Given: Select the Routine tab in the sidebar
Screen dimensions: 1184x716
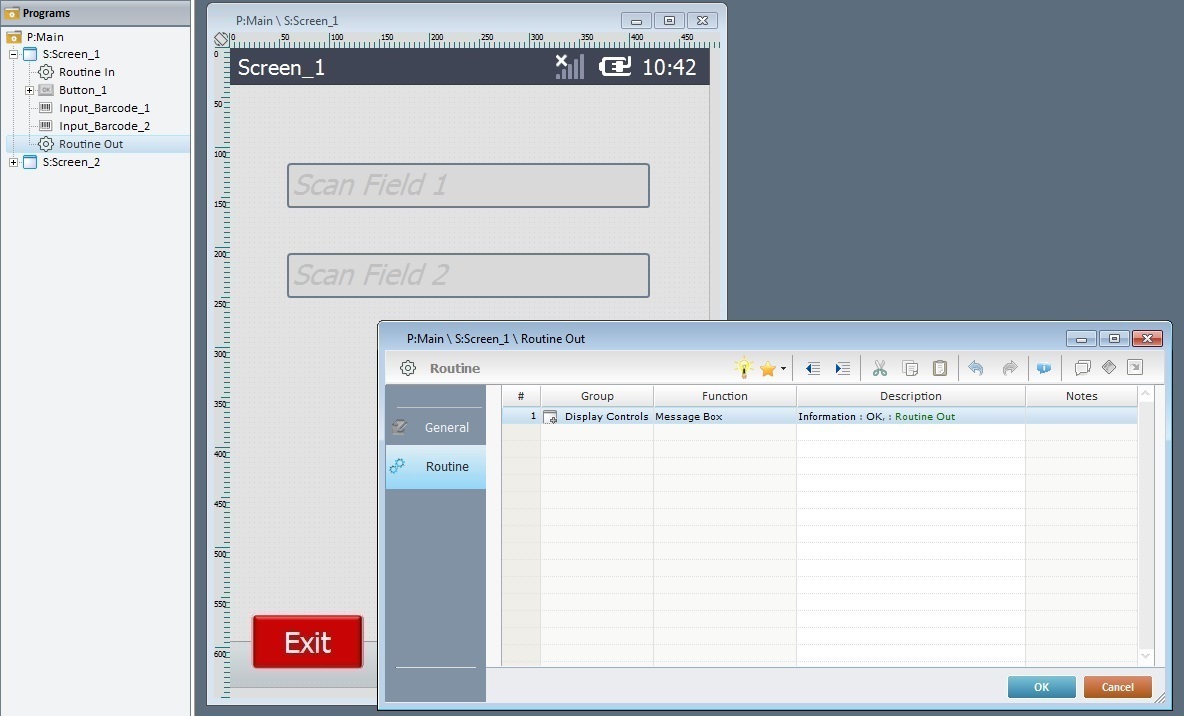Looking at the screenshot, I should pos(436,467).
